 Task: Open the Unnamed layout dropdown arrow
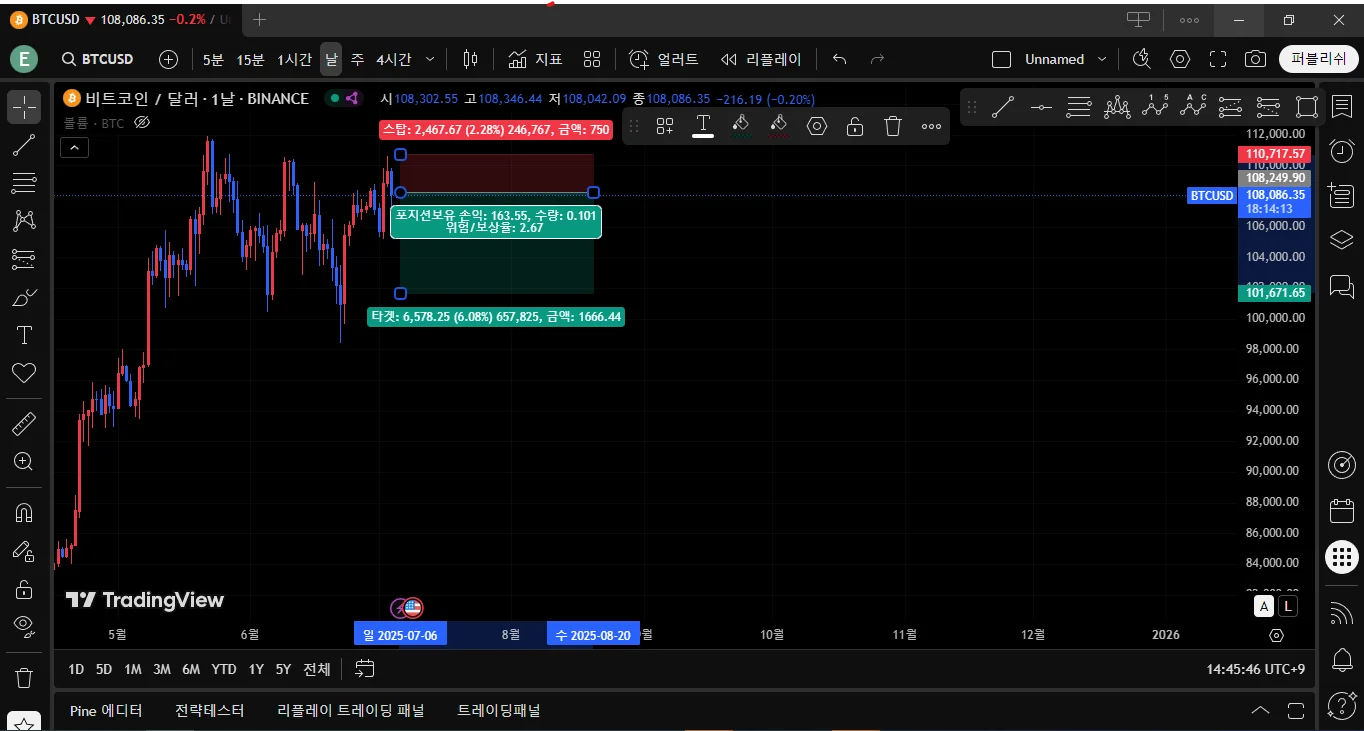tap(1104, 60)
